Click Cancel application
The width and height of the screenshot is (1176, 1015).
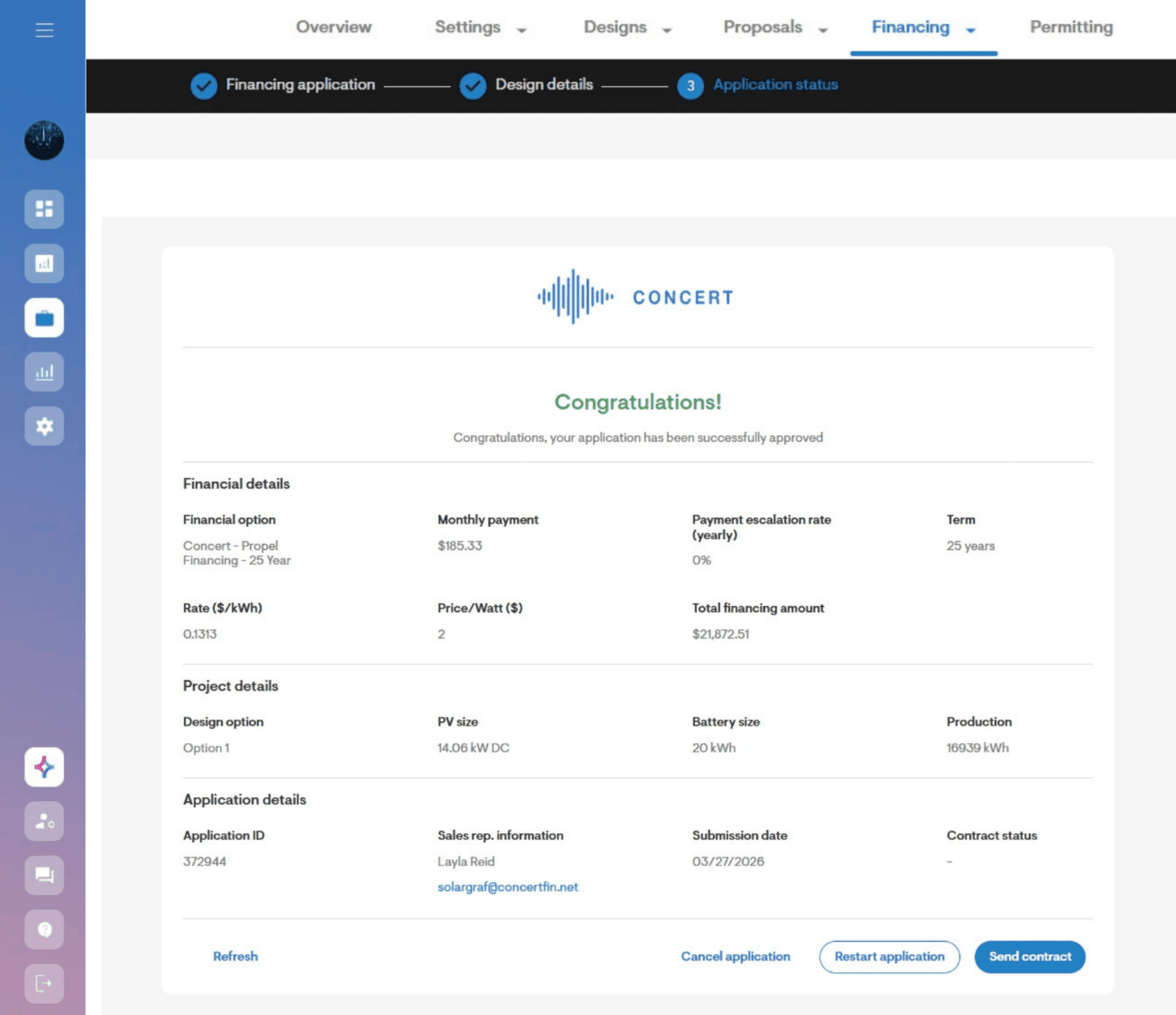(x=735, y=956)
